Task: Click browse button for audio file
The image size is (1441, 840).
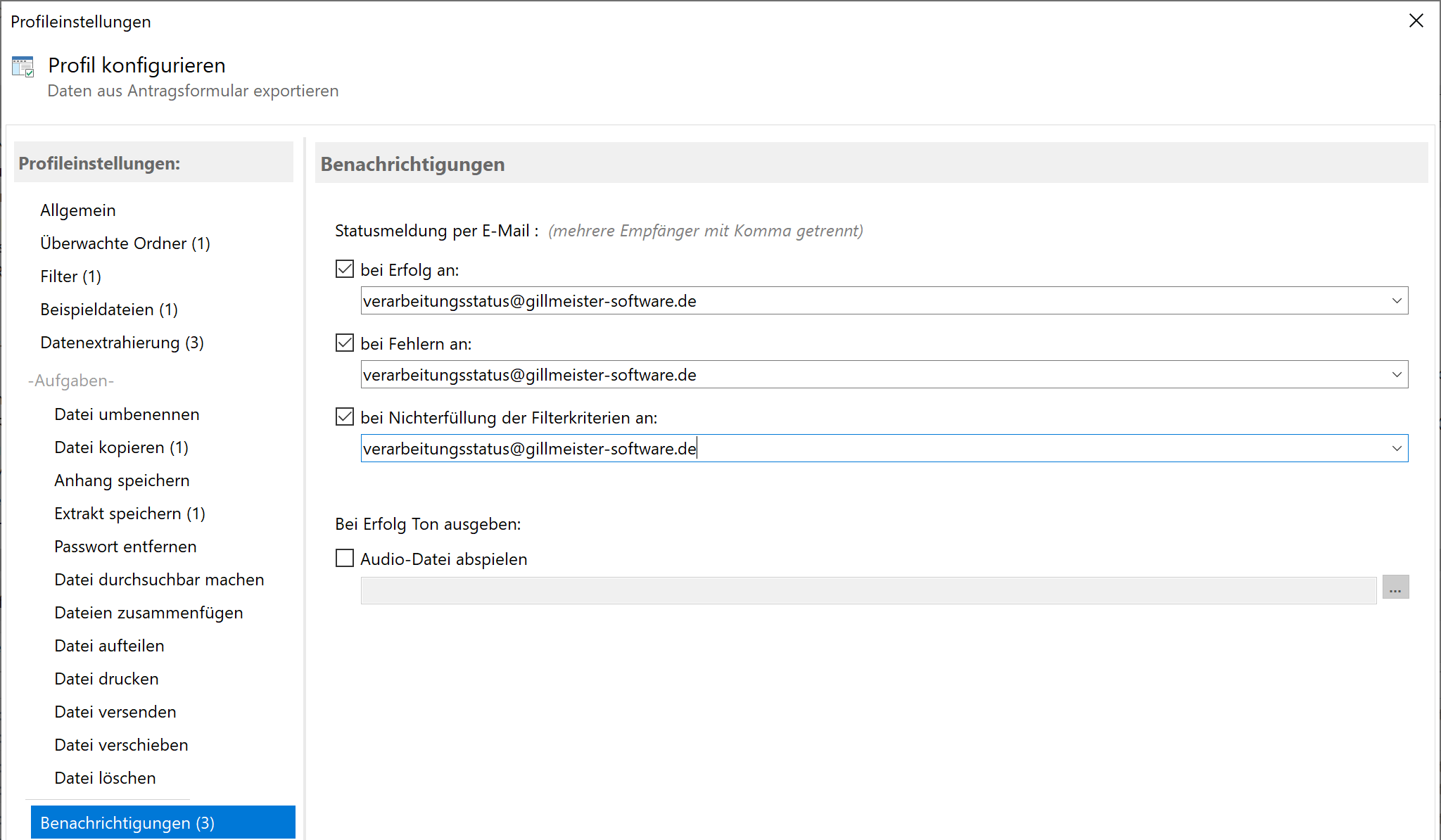Action: (x=1396, y=587)
